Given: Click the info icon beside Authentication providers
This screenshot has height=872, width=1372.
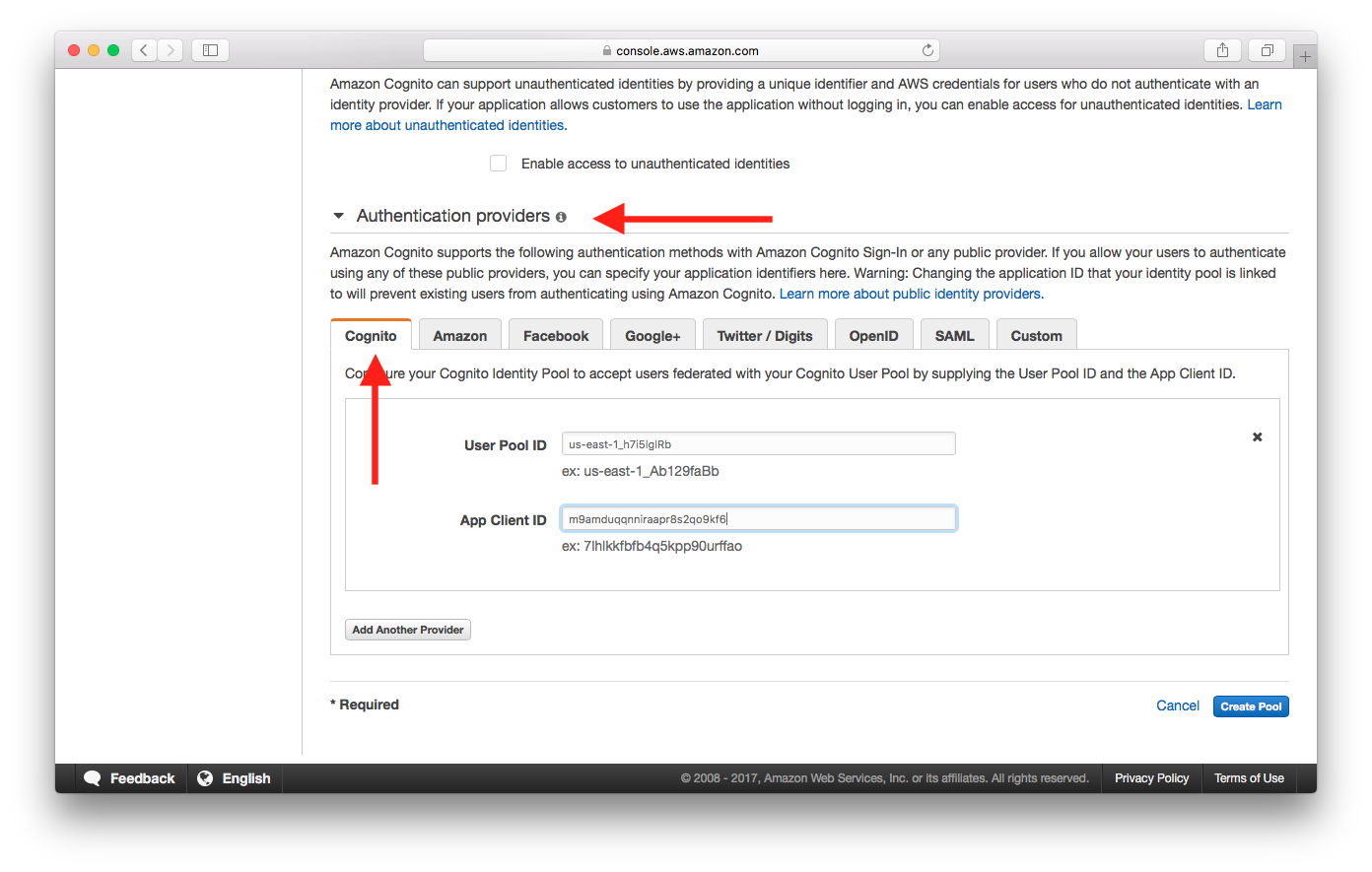Looking at the screenshot, I should tap(561, 217).
